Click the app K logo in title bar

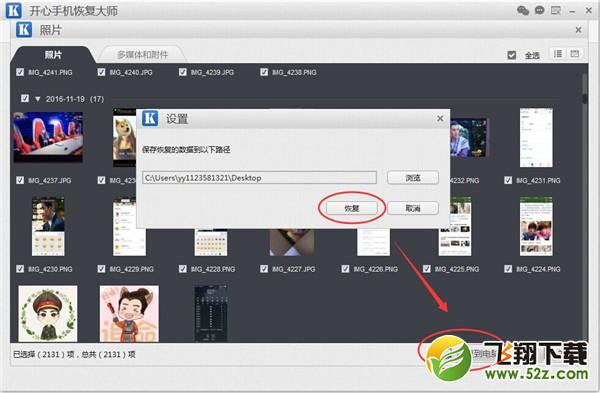pos(14,10)
